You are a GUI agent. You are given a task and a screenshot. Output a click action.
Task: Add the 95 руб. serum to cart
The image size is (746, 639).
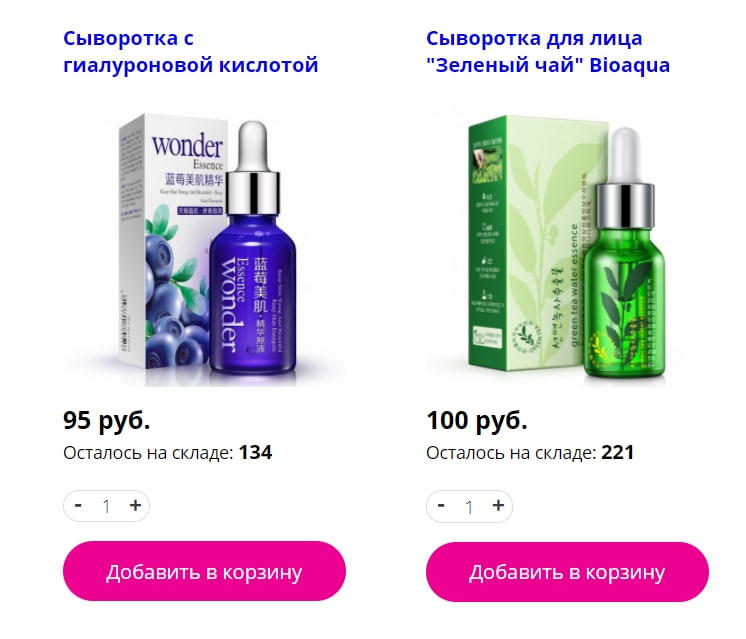(x=204, y=571)
